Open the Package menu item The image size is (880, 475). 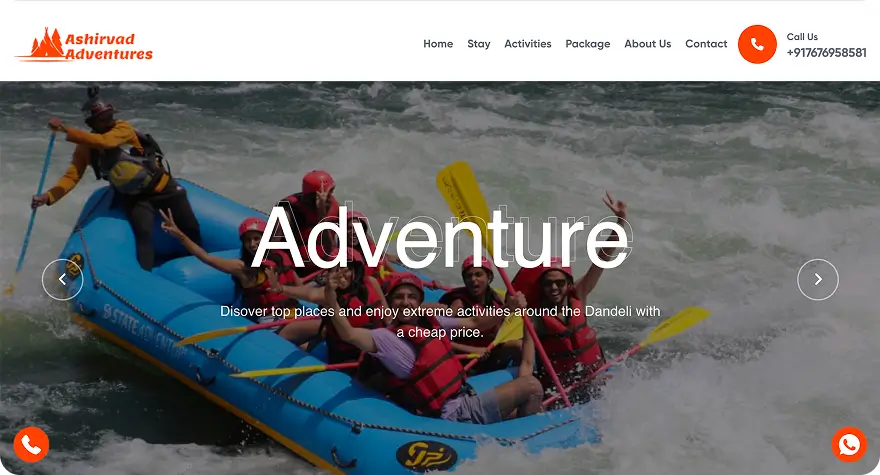coord(588,44)
